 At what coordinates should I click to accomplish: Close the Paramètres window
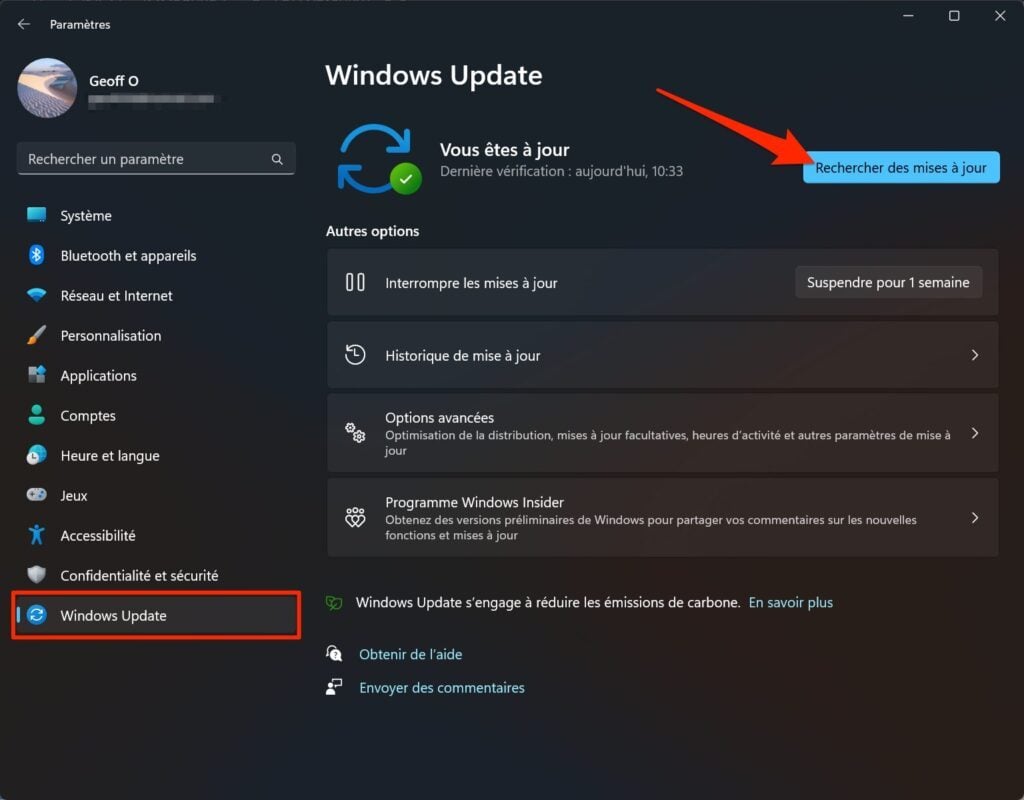coord(999,16)
